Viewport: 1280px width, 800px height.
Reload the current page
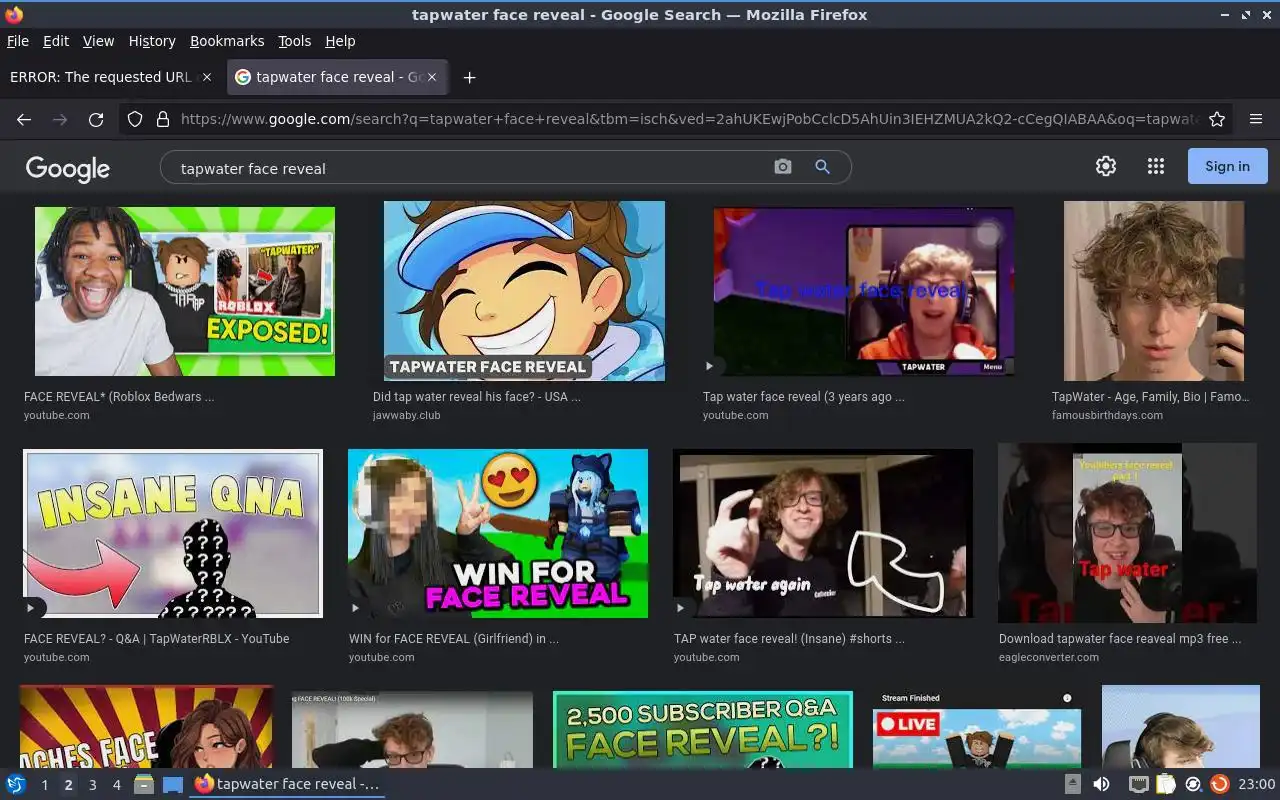click(96, 119)
